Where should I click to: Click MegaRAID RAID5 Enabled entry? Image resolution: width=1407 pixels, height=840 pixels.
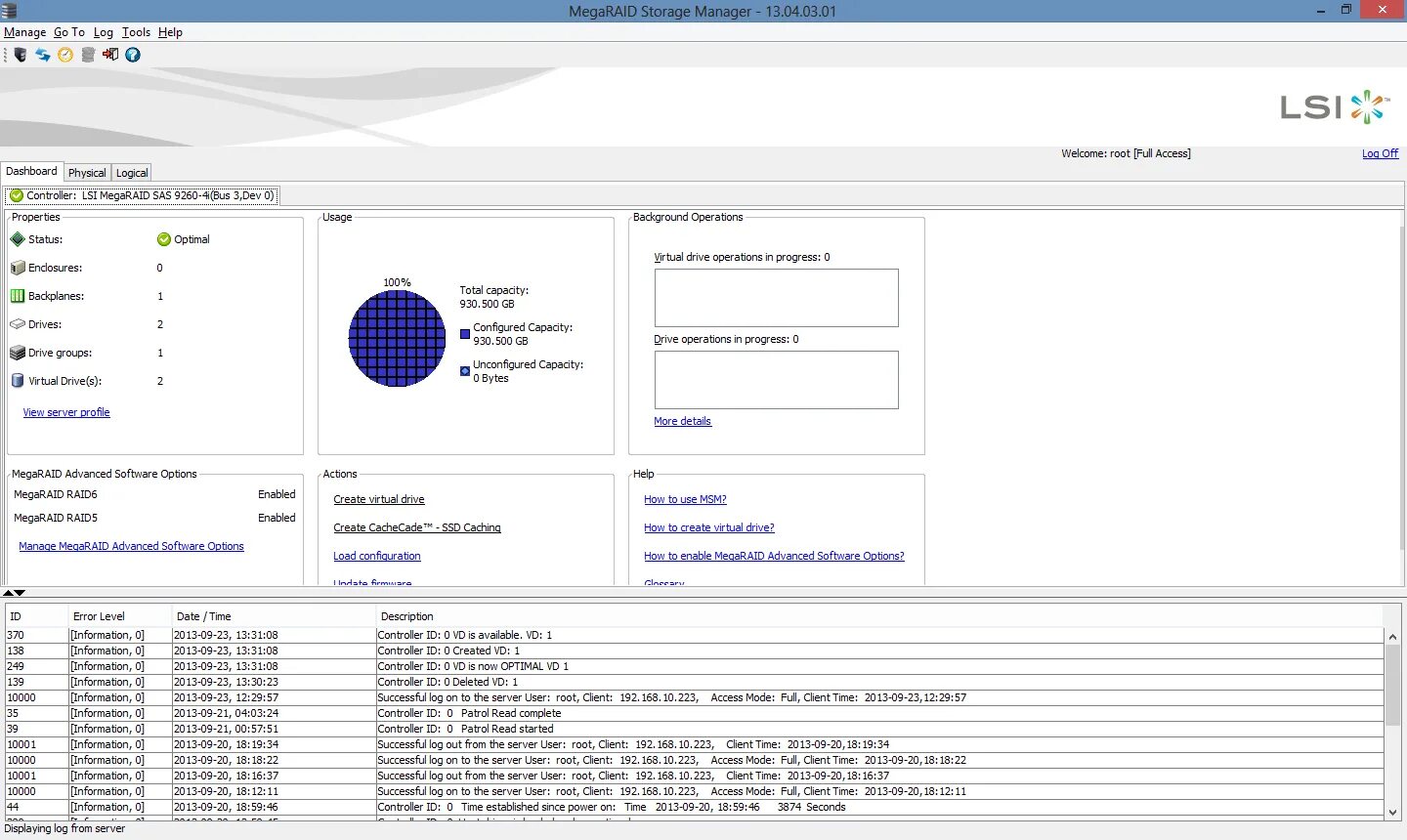coord(154,518)
